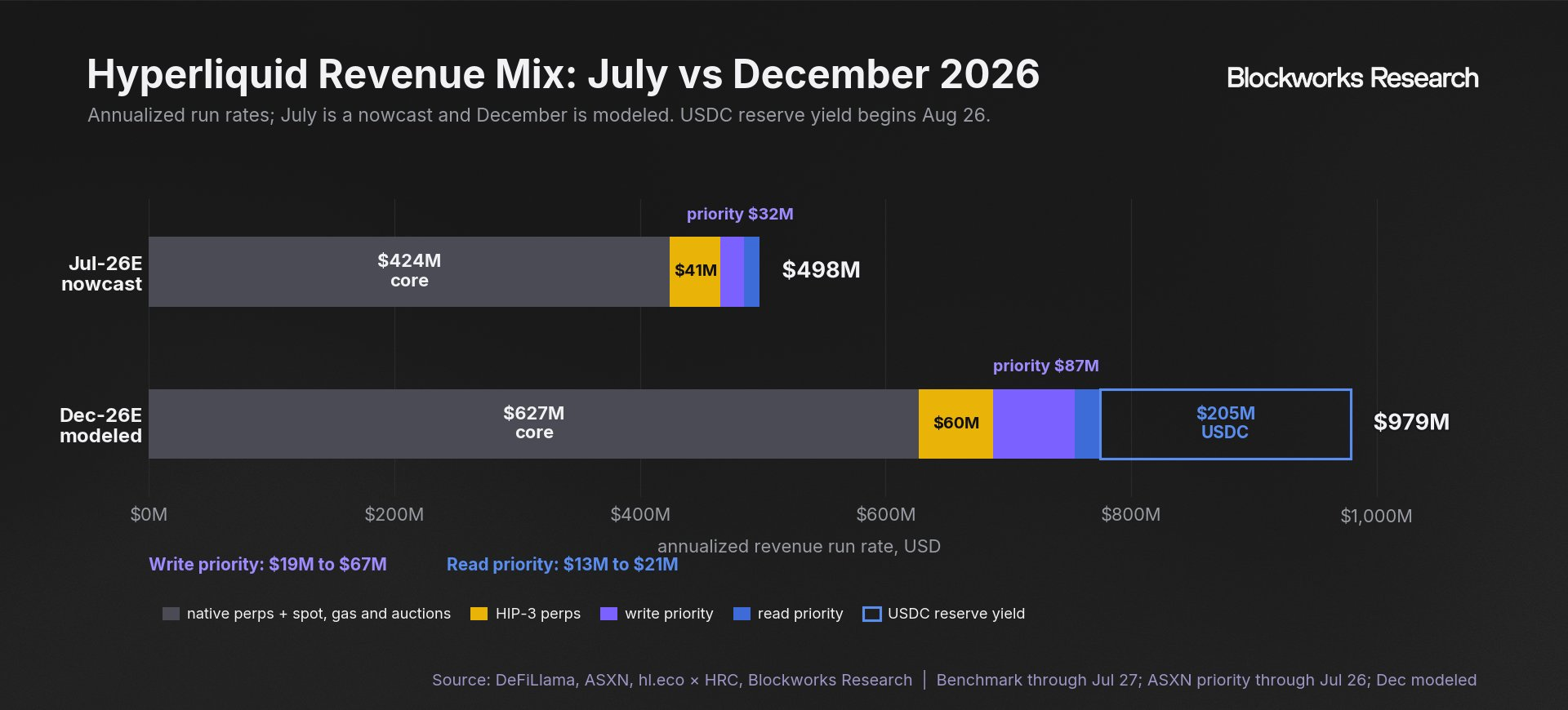Click the December purple write priority segment
Screen dimensions: 1568x710
tap(1034, 424)
